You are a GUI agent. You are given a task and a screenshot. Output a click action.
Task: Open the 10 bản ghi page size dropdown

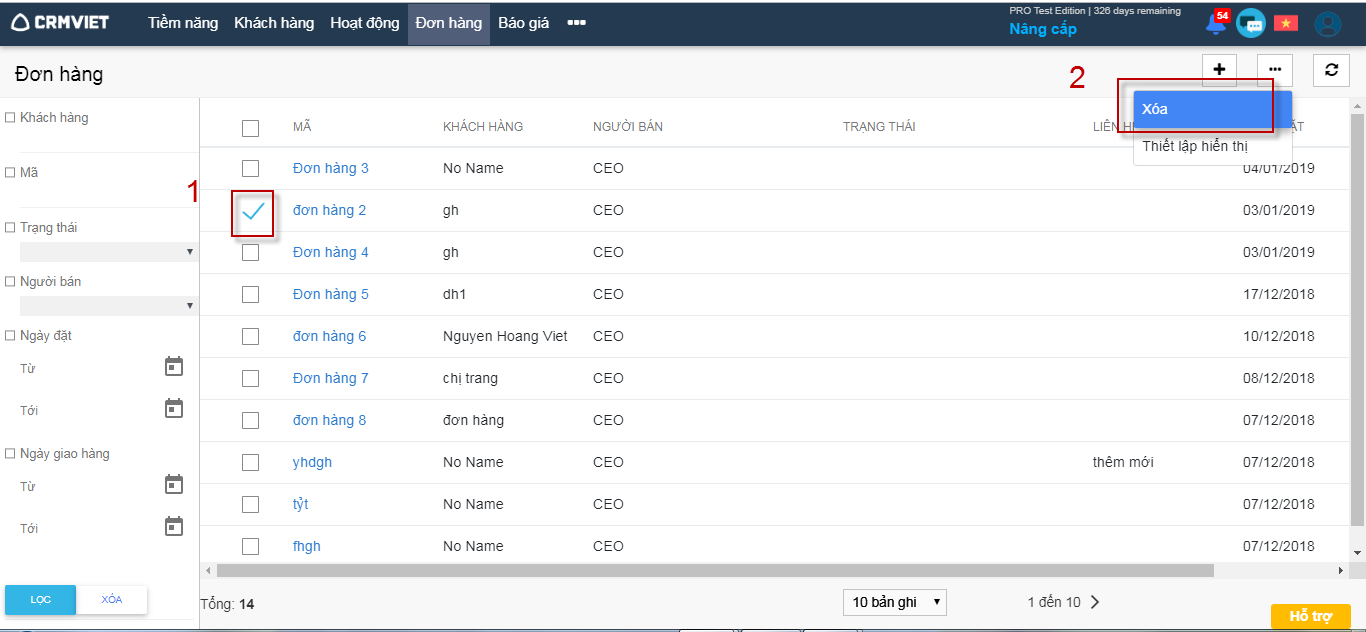(x=894, y=602)
